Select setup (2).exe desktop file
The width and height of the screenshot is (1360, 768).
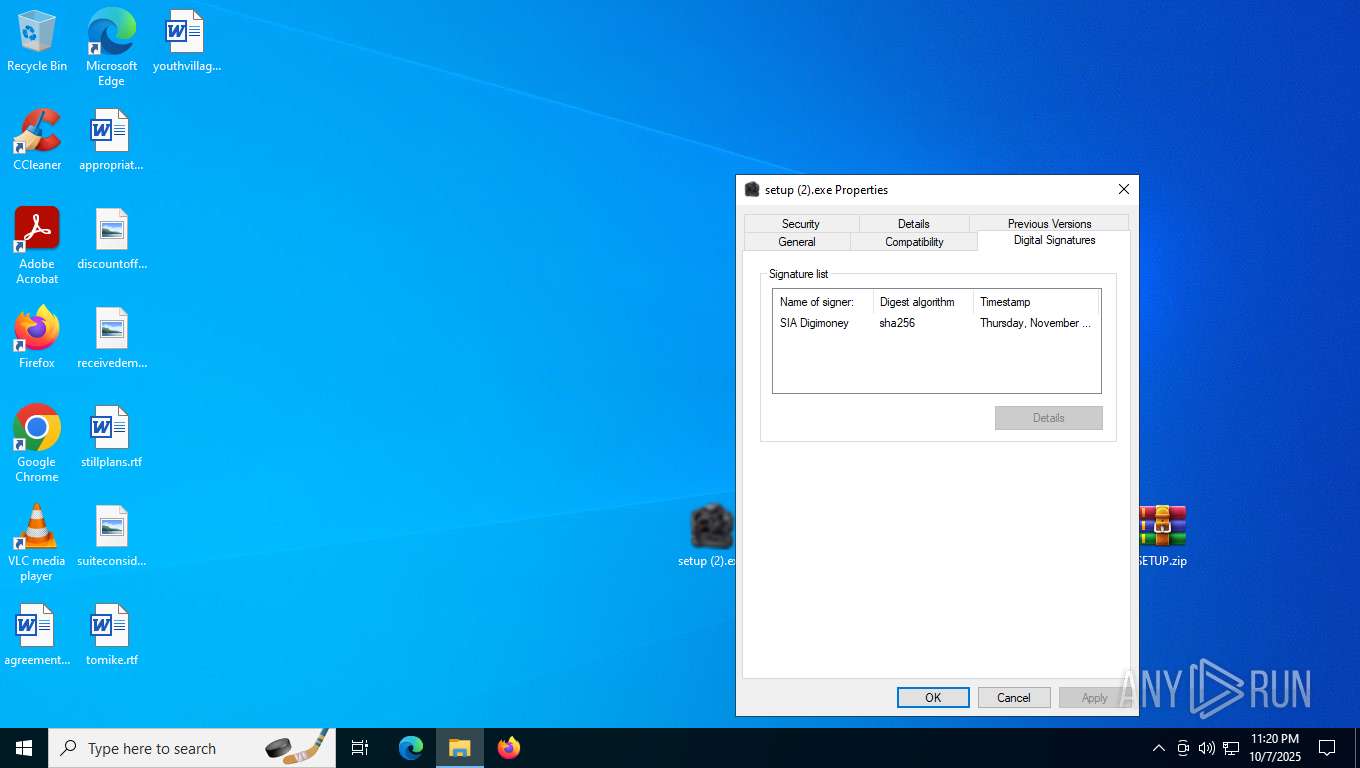(708, 535)
